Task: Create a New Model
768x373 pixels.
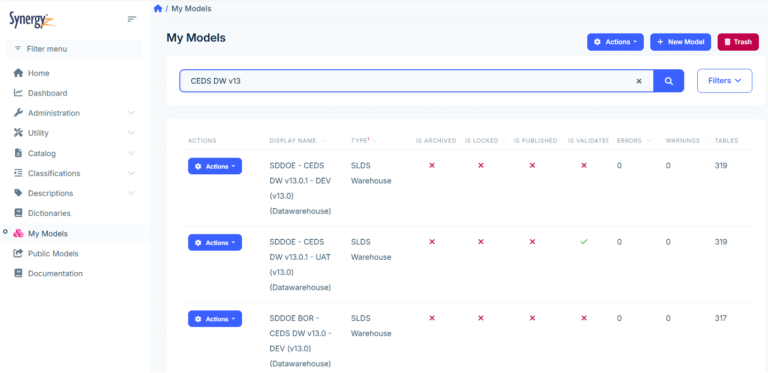Action: pyautogui.click(x=680, y=42)
